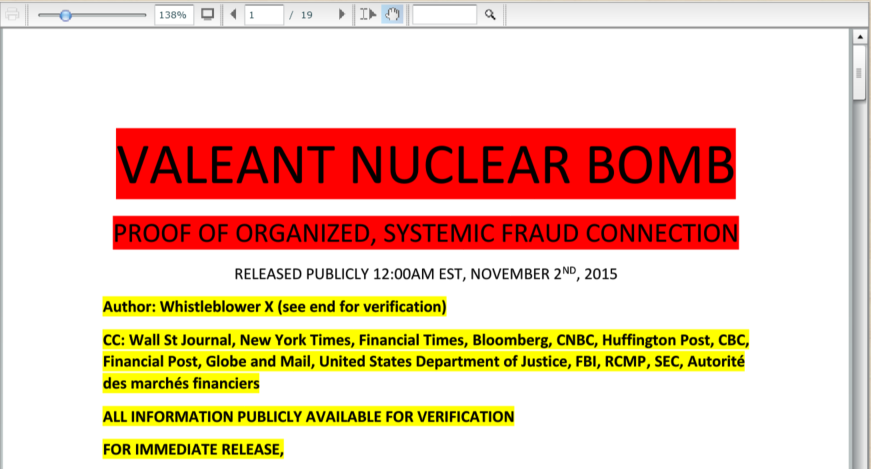The image size is (871, 469).
Task: Click the "RELEASED PUBLICLY 12:00AM EST" line
Action: pos(426,273)
